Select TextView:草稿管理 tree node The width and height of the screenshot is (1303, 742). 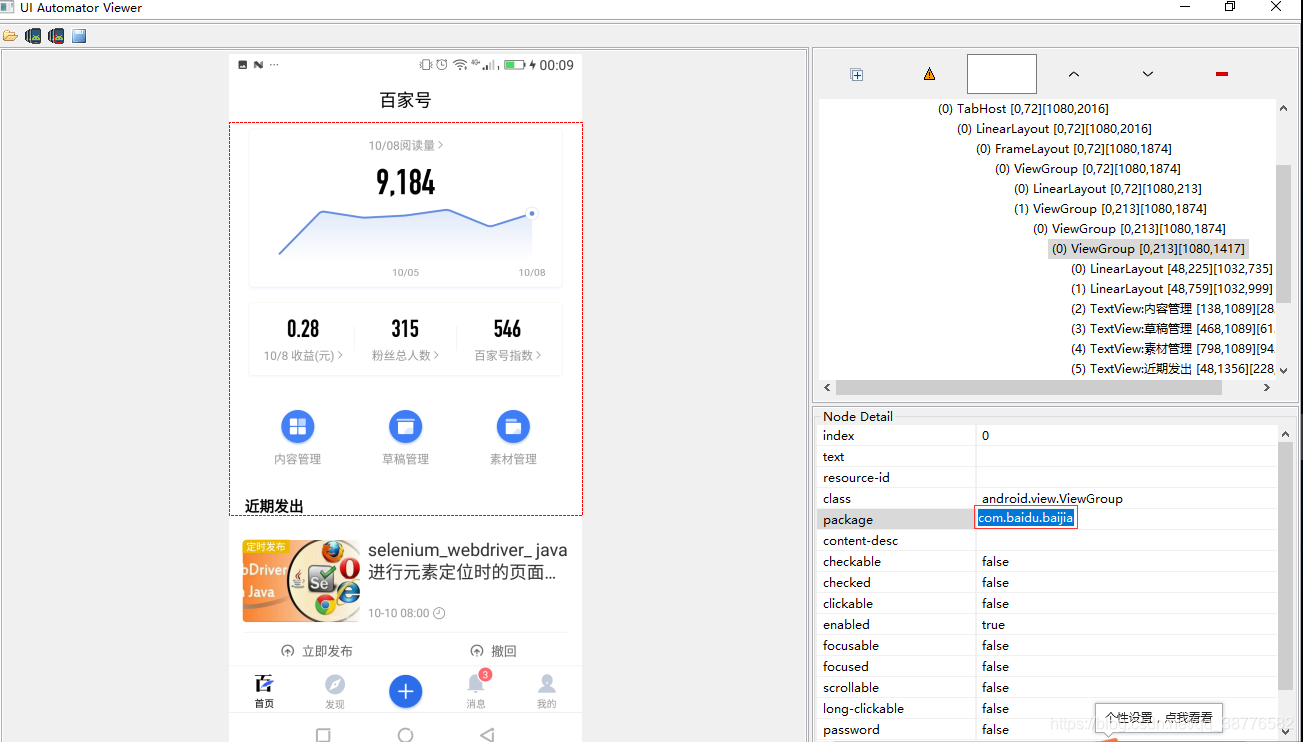pyautogui.click(x=1172, y=328)
